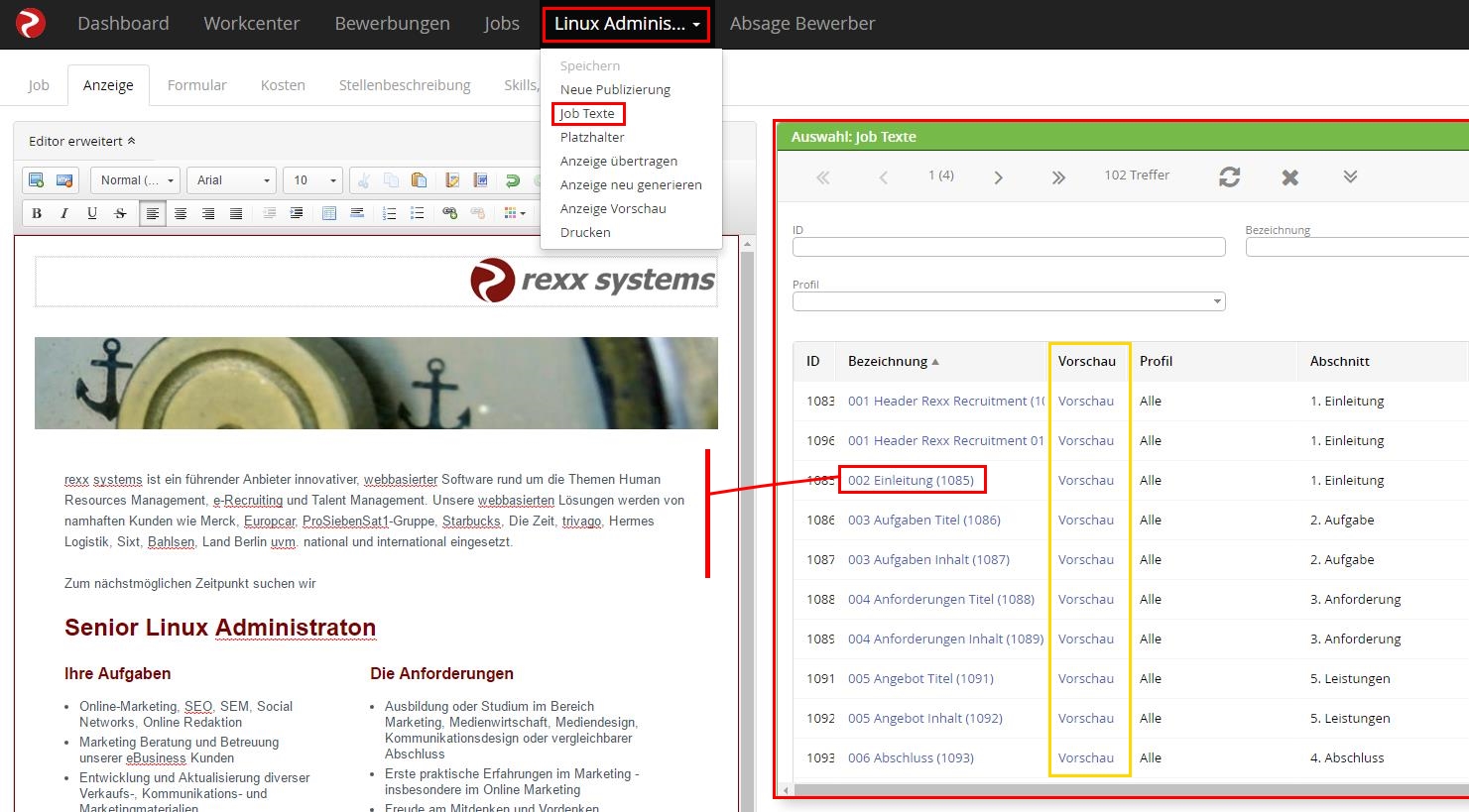1469x812 pixels.
Task: Select 'Anzeige Vorschau' menu entry
Action: (613, 208)
